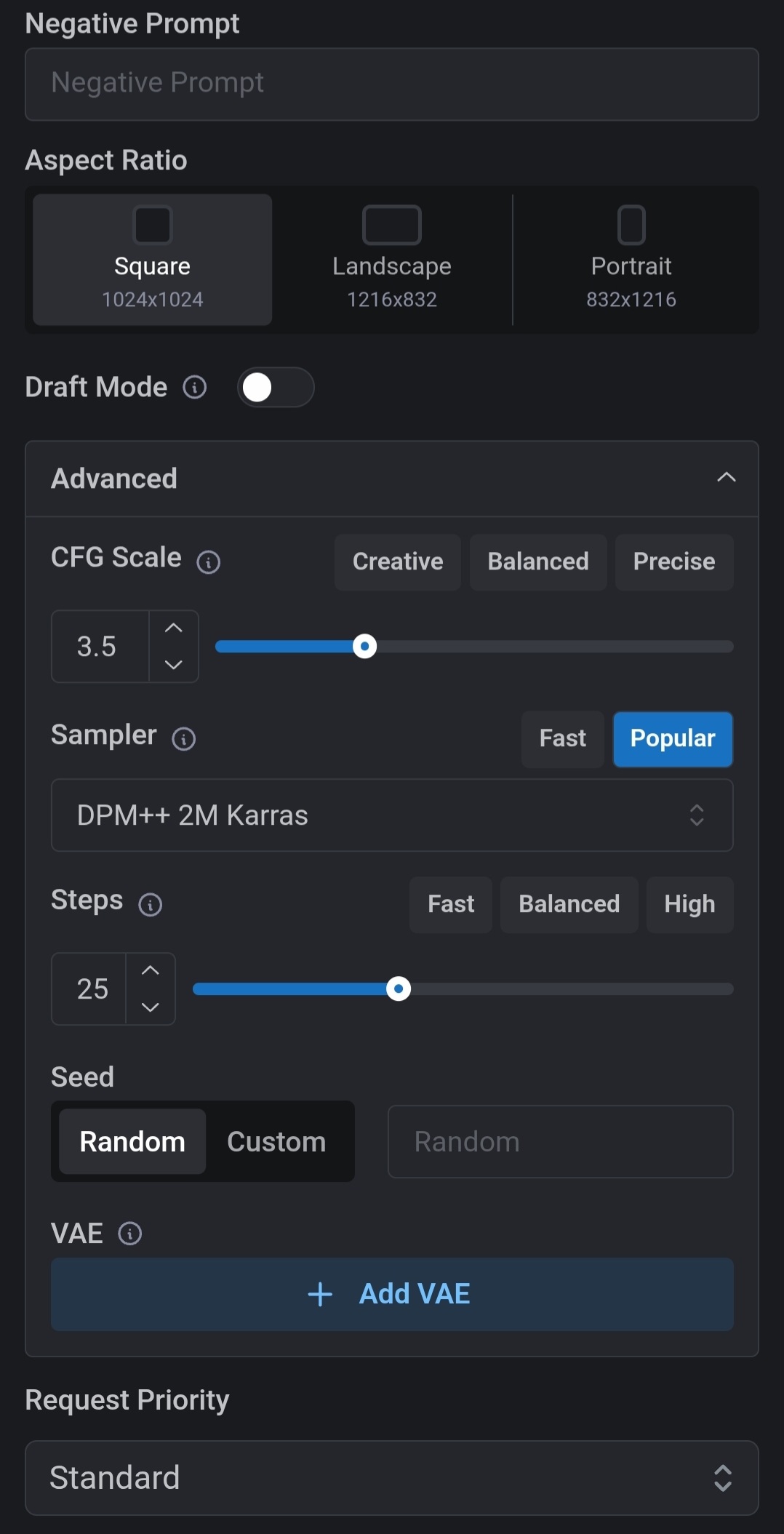Screen dimensions: 784x1534
Task: Focus the Negative Prompt text field
Action: 392,84
